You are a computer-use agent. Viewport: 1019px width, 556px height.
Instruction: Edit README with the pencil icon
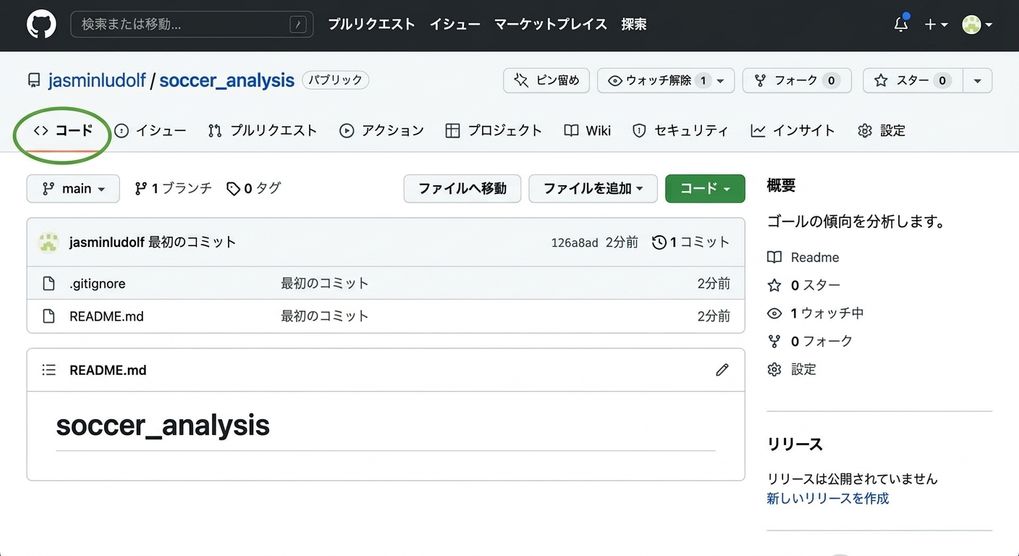pos(722,370)
